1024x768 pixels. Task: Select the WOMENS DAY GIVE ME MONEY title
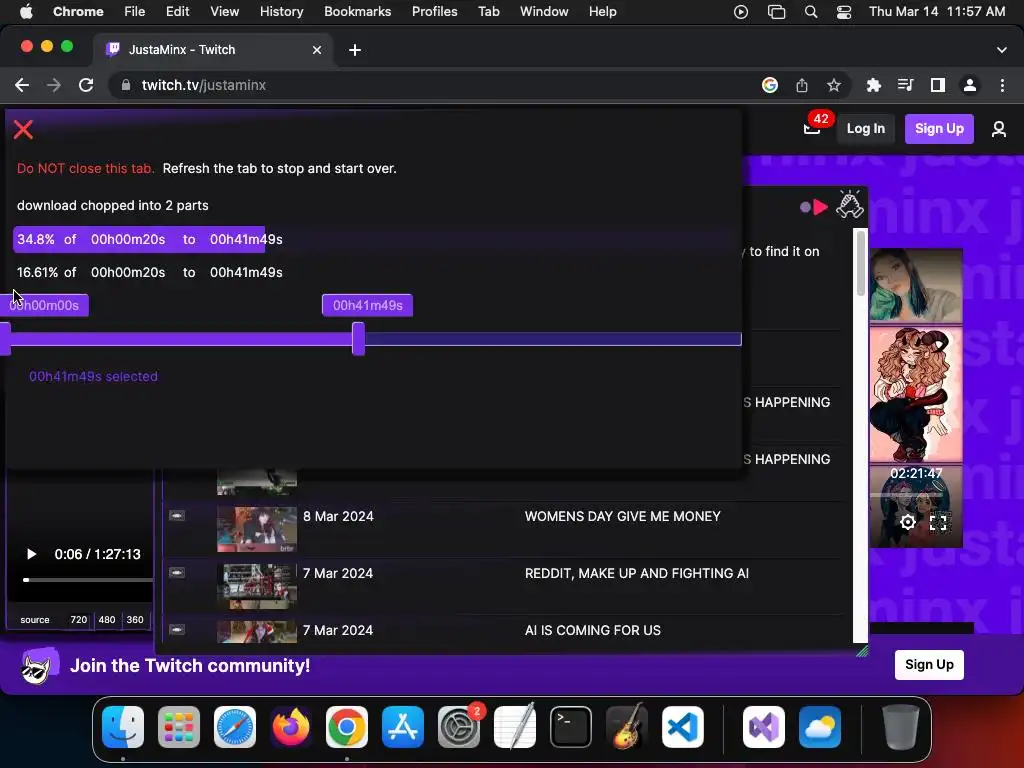622,516
